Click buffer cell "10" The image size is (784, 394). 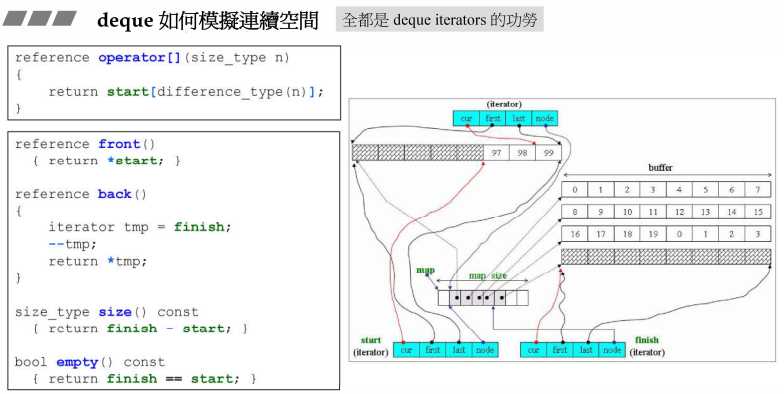tap(627, 212)
